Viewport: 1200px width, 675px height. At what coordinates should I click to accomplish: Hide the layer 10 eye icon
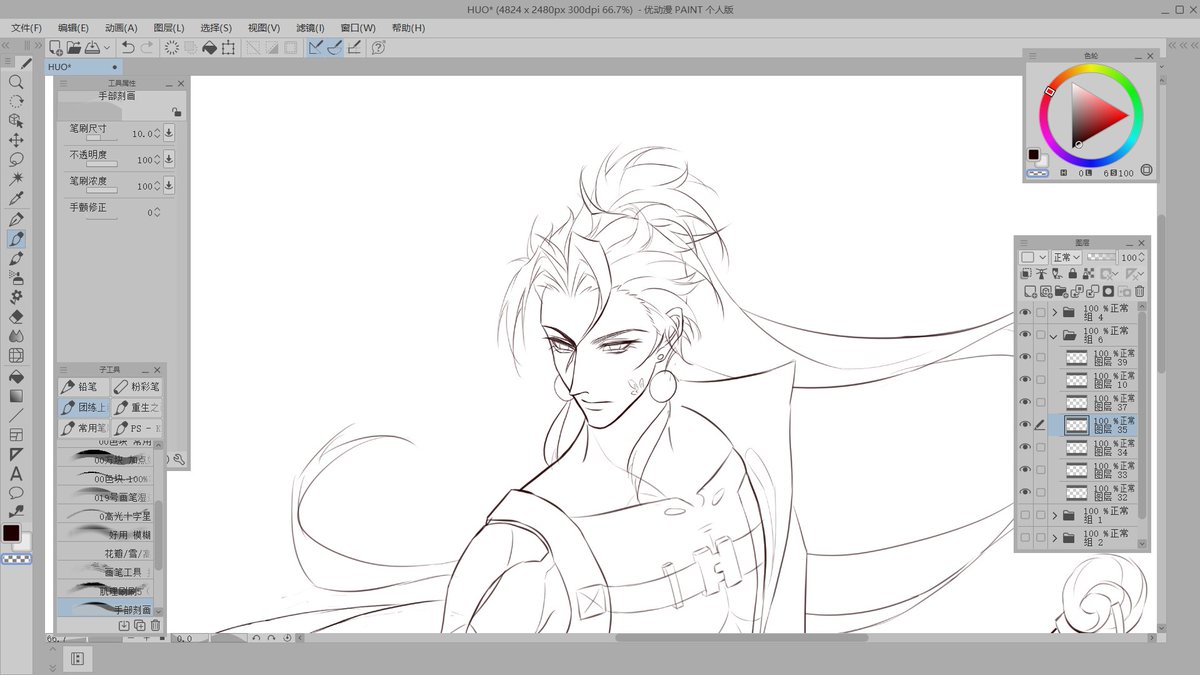(1024, 380)
